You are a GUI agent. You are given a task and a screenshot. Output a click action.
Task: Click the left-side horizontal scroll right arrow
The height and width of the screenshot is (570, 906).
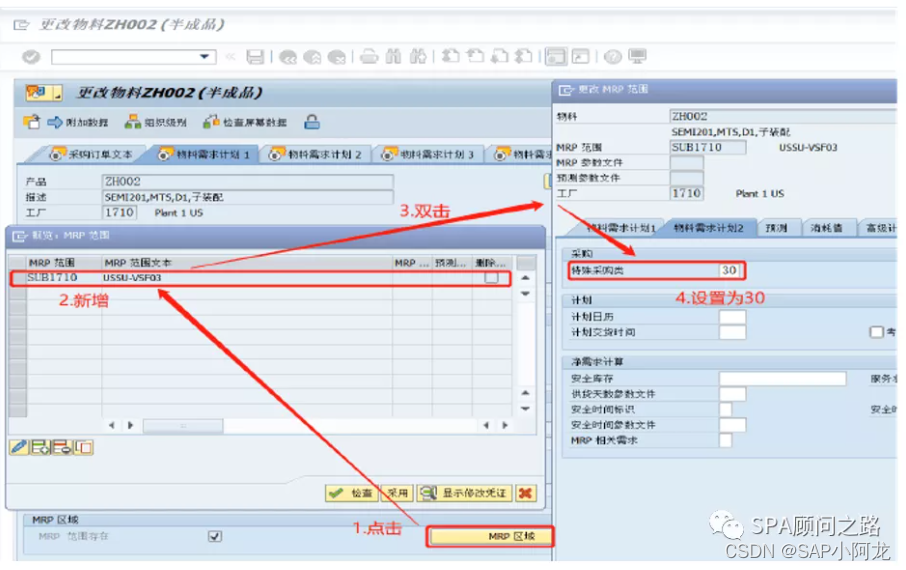[131, 425]
